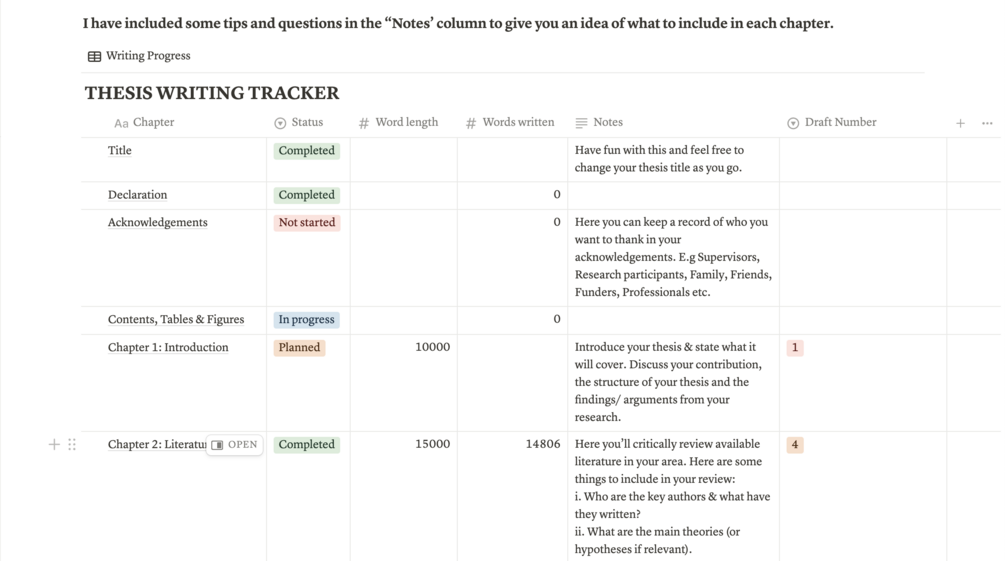The width and height of the screenshot is (1005, 561).
Task: Click the table icon beside Writing Progress
Action: 94,57
